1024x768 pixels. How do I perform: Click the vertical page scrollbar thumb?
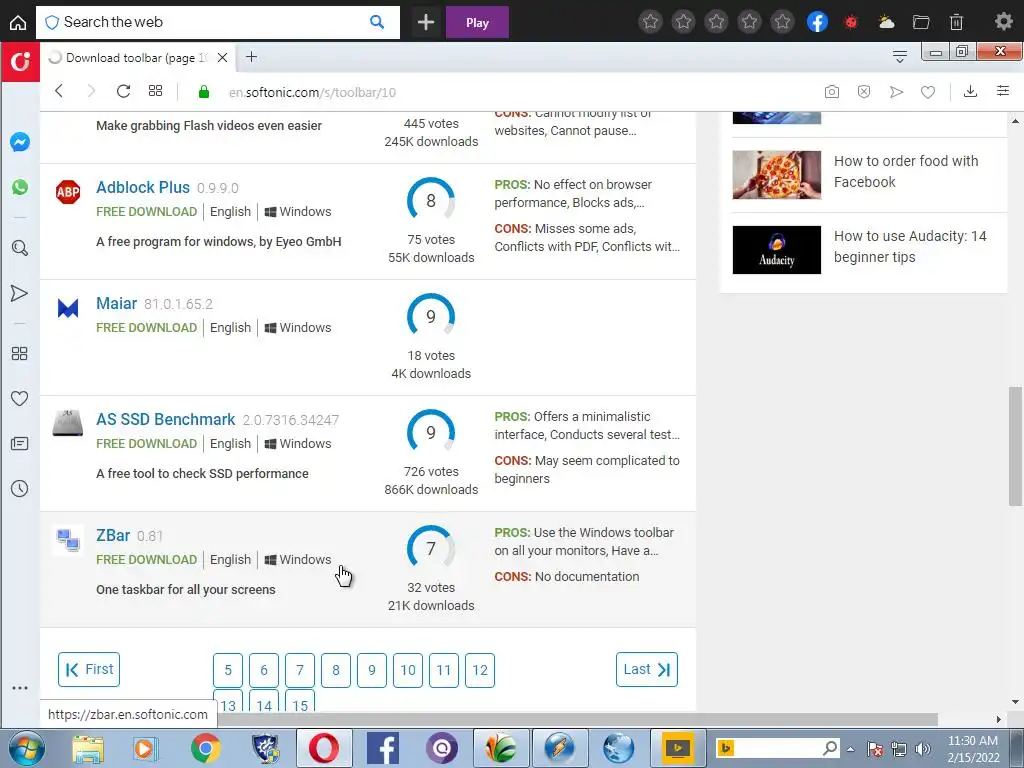point(1015,446)
